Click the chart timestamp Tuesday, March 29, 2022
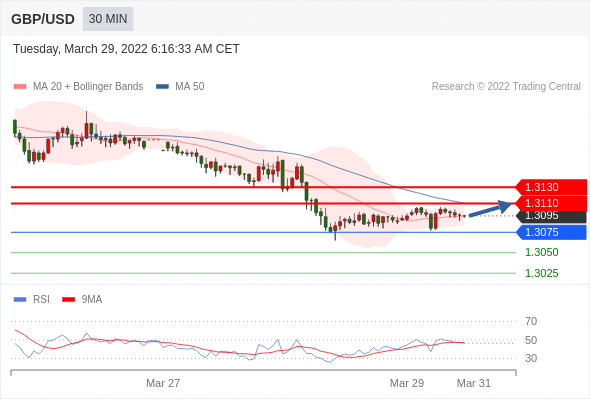 click(x=126, y=49)
